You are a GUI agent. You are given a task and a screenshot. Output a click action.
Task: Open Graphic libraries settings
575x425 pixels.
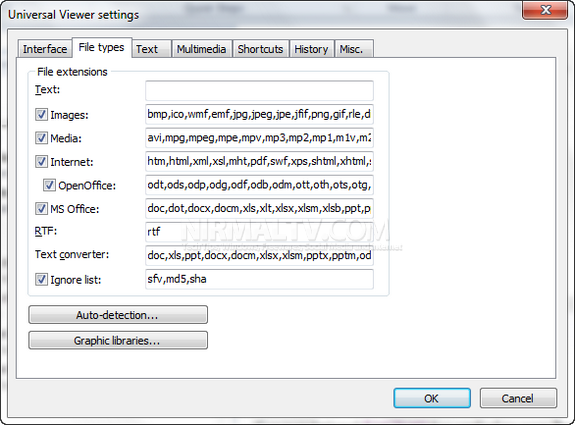coord(118,340)
